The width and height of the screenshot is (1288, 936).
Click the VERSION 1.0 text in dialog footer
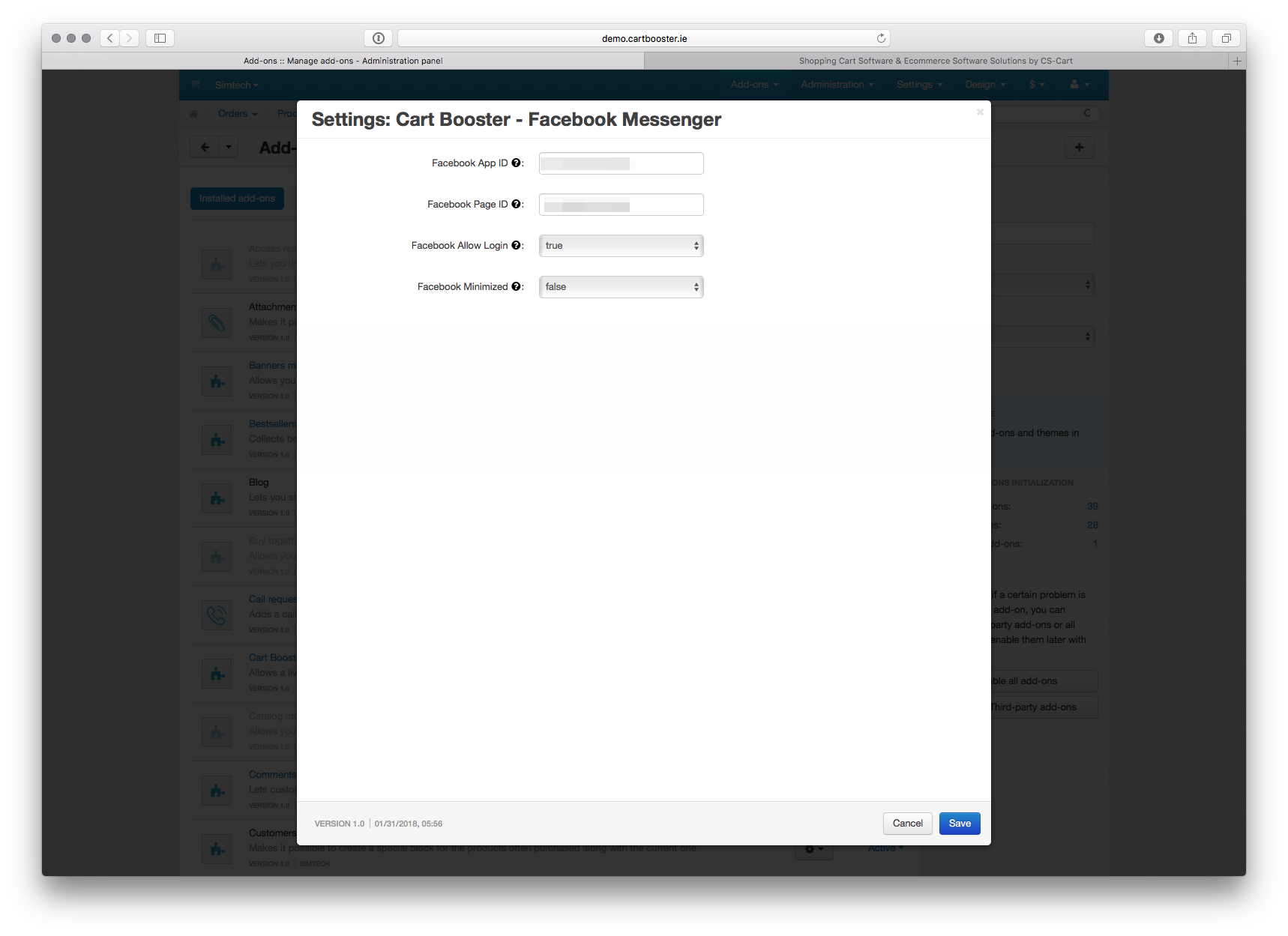[x=340, y=824]
